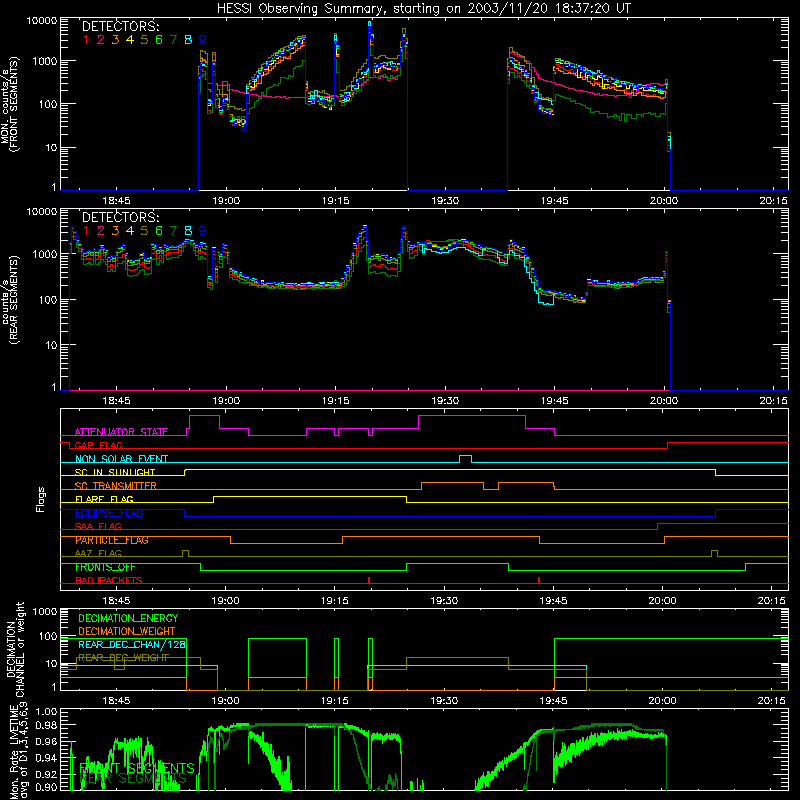Viewport: 800px width, 800px height.
Task: Click 19:30 tick under front segments plot
Action: [445, 201]
